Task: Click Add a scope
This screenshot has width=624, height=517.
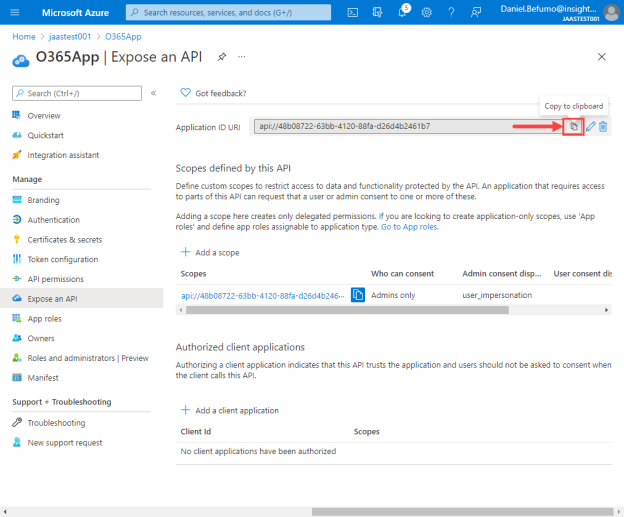Action: click(217, 252)
